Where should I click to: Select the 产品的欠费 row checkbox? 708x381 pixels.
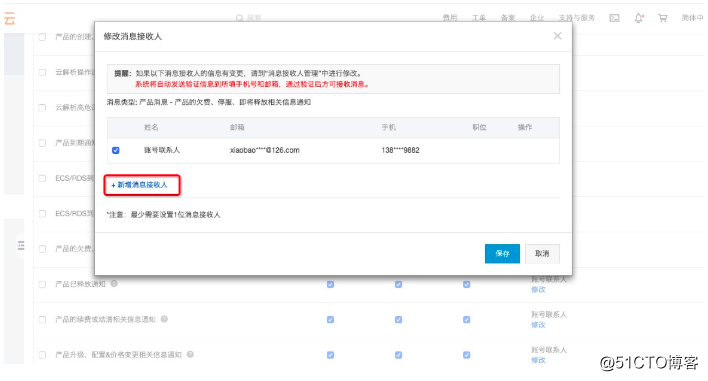click(42, 249)
